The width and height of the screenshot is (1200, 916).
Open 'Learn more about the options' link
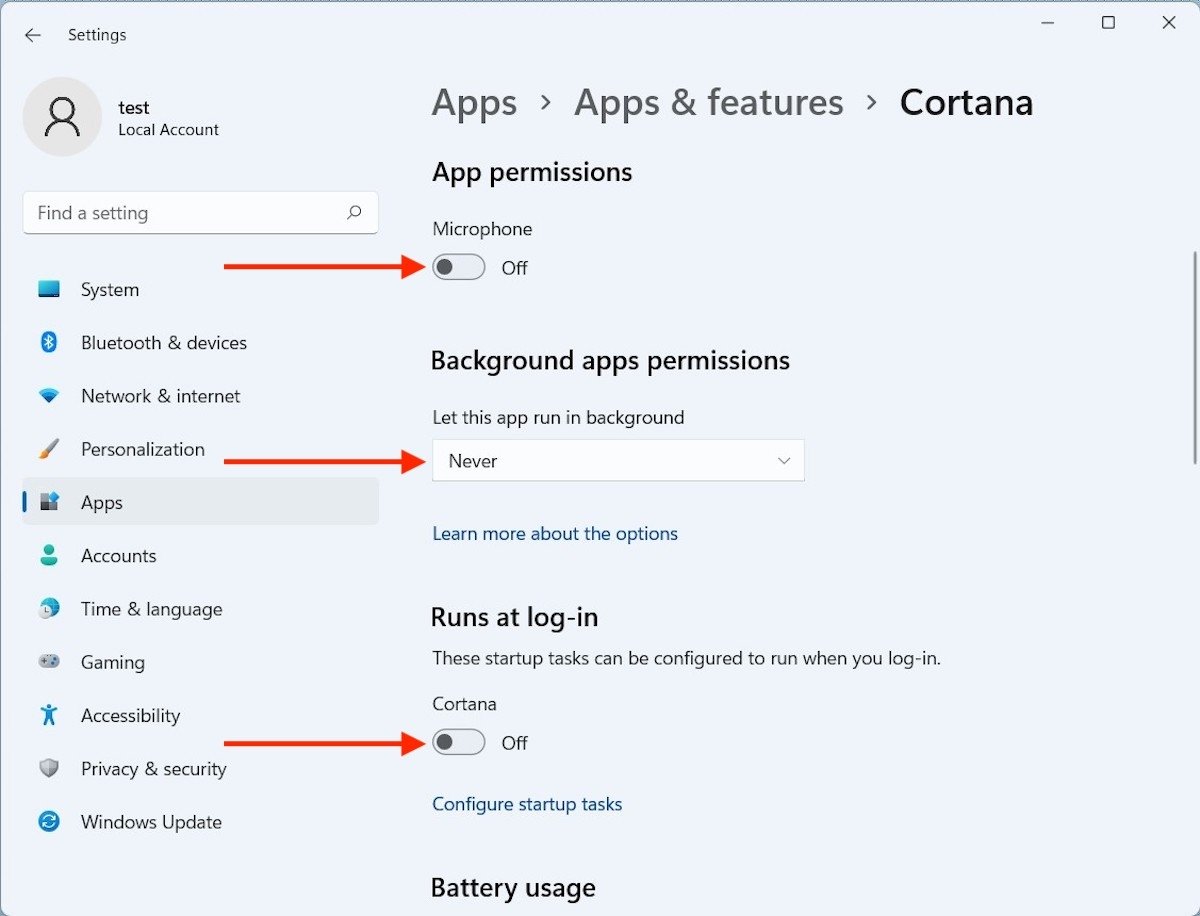coord(555,534)
